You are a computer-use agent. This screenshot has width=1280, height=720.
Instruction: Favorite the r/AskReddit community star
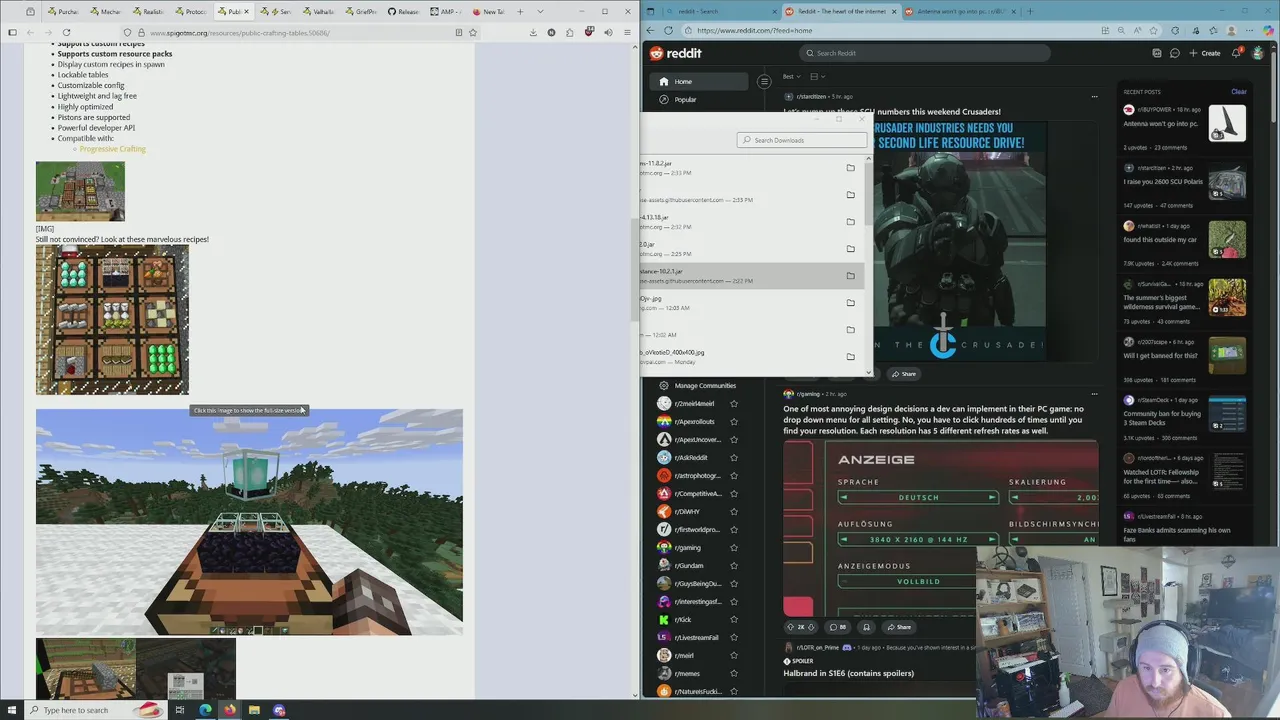pos(734,458)
